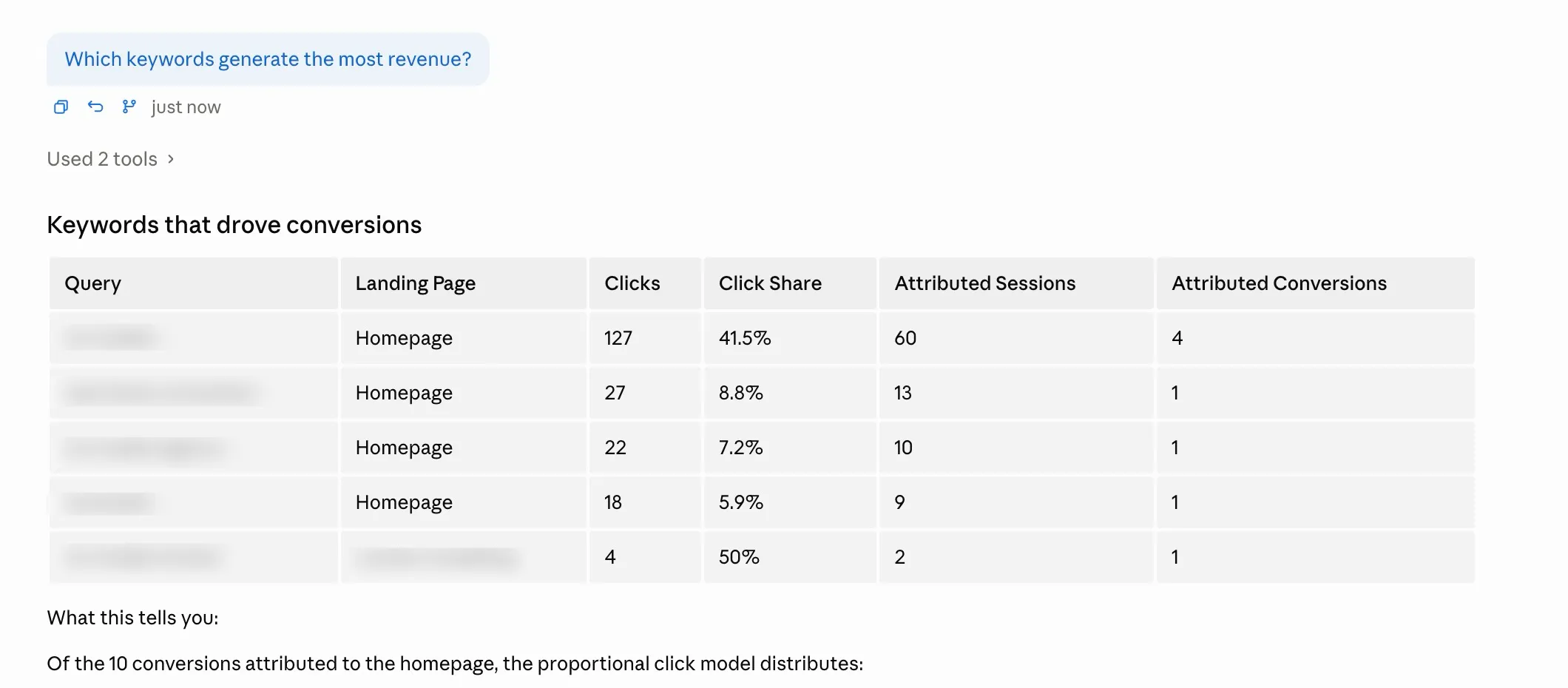Click the 50% click share cell
This screenshot has height=688, width=1568.
pos(739,557)
